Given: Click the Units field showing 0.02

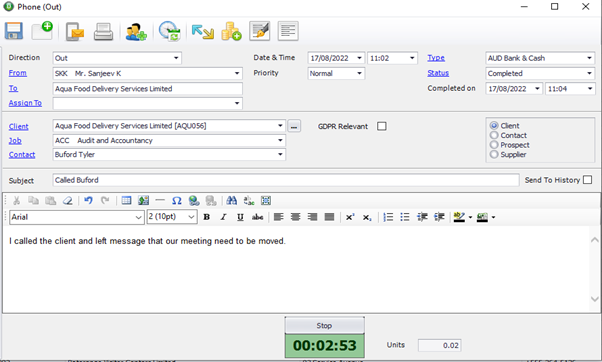Looking at the screenshot, I should click(x=439, y=345).
